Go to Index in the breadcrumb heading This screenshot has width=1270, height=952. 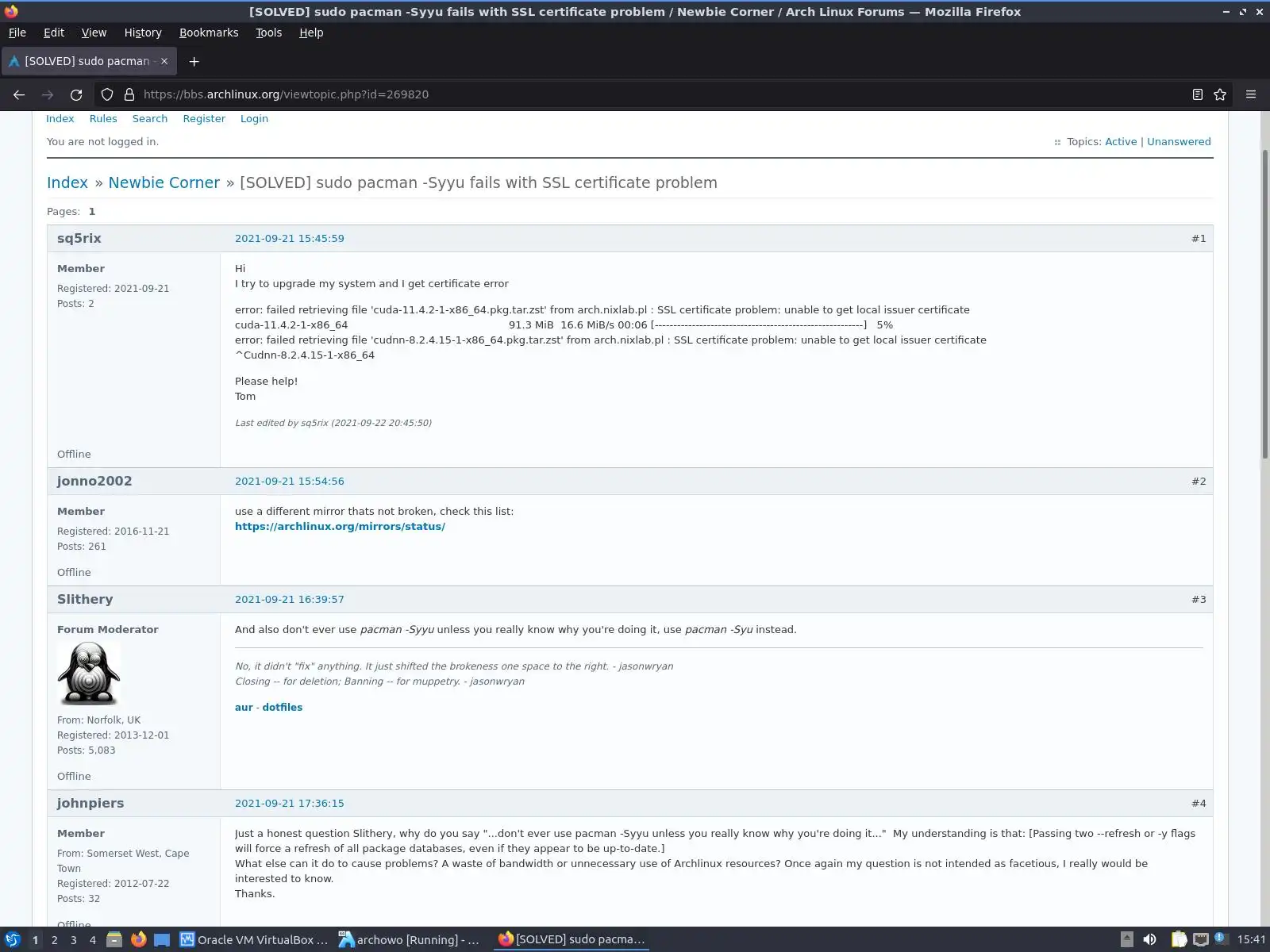(x=67, y=182)
